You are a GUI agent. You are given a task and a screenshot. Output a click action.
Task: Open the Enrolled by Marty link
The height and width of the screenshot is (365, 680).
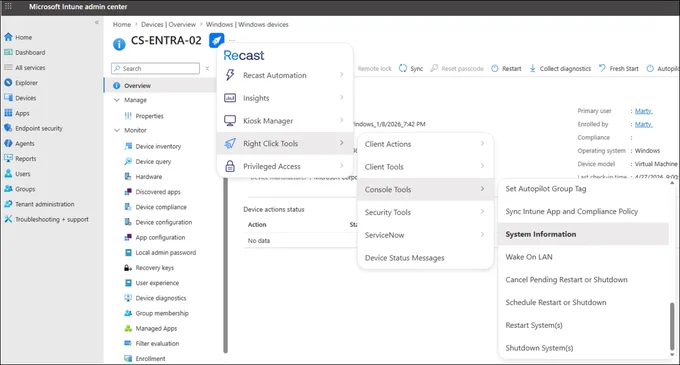[644, 124]
